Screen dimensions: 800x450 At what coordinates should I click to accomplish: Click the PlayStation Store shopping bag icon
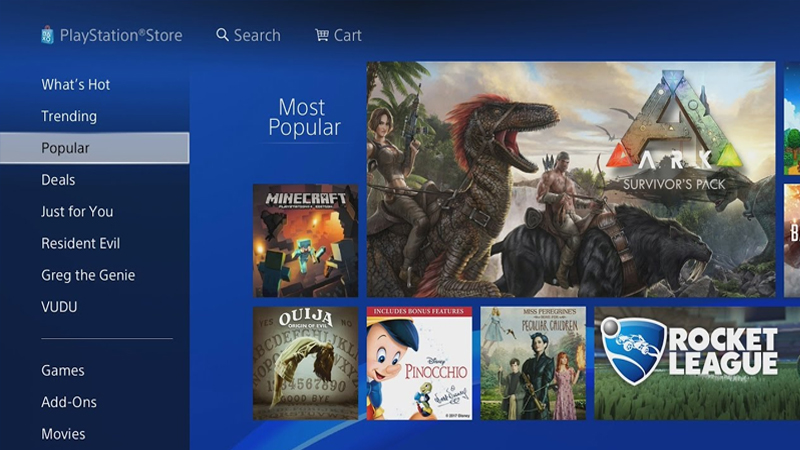47,35
